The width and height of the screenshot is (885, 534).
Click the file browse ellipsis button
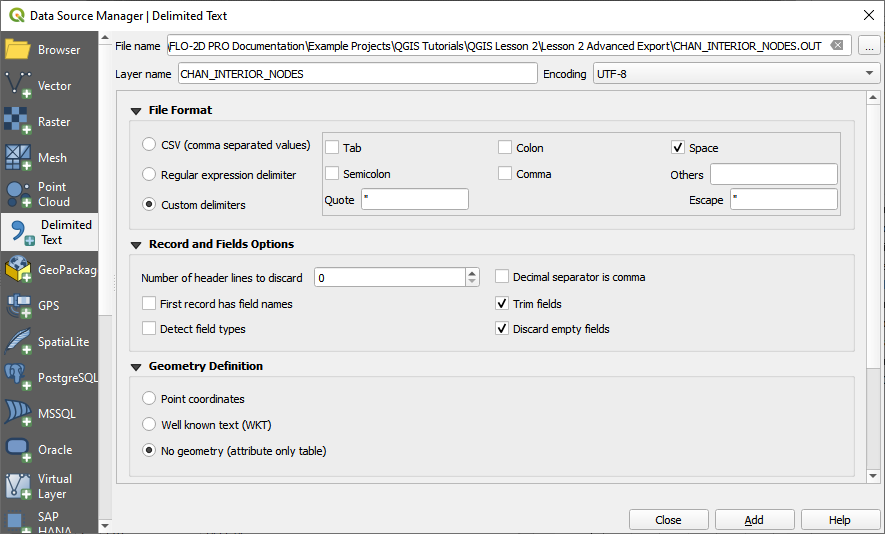tap(868, 46)
